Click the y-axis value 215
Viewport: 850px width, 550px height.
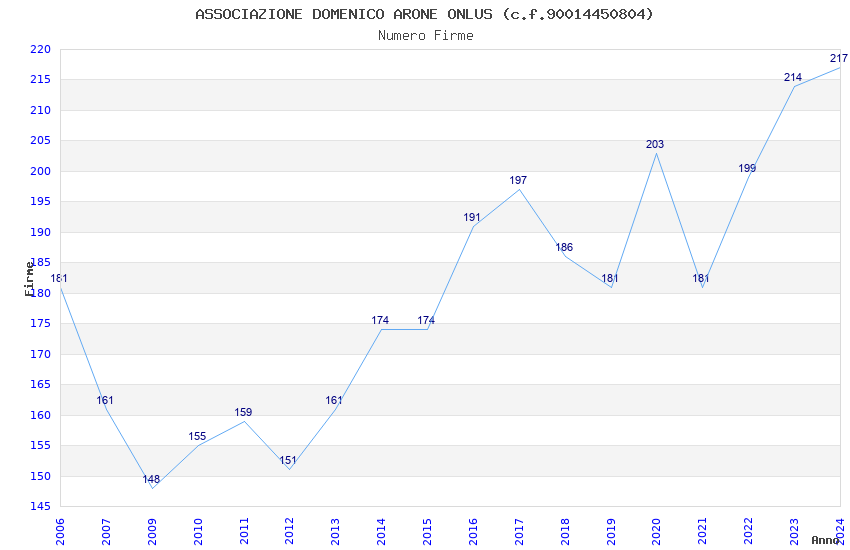tap(40, 80)
